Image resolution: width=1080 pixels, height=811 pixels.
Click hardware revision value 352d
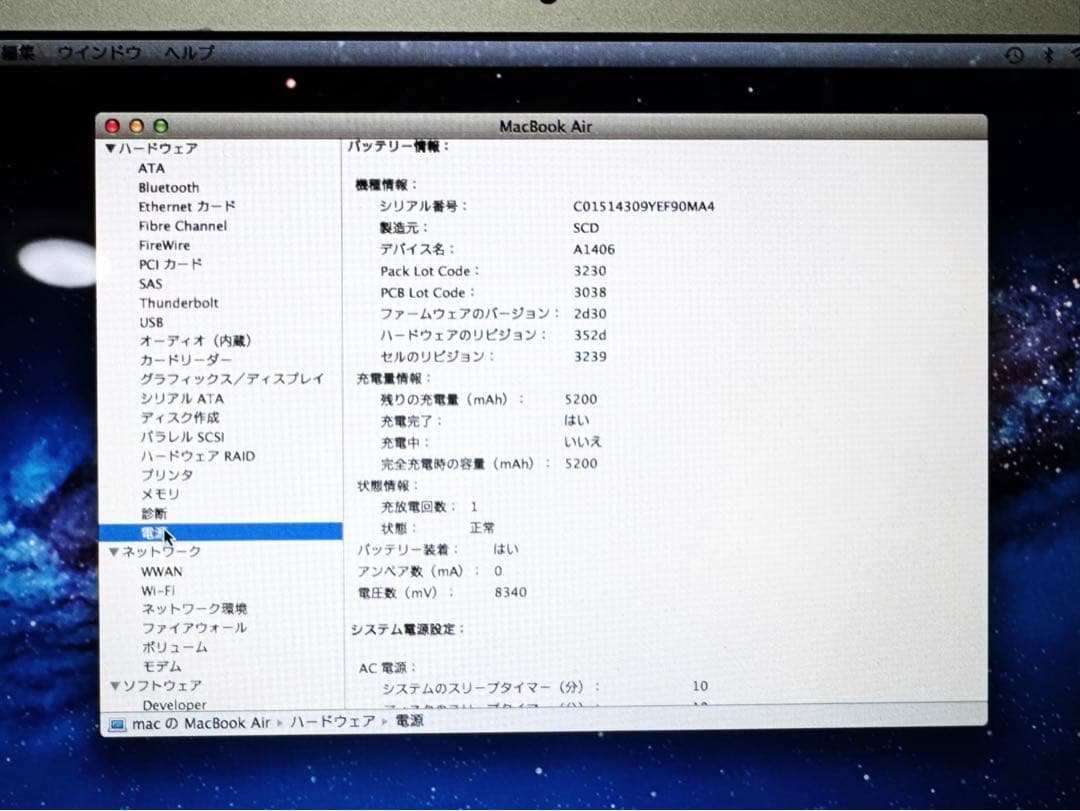[590, 335]
